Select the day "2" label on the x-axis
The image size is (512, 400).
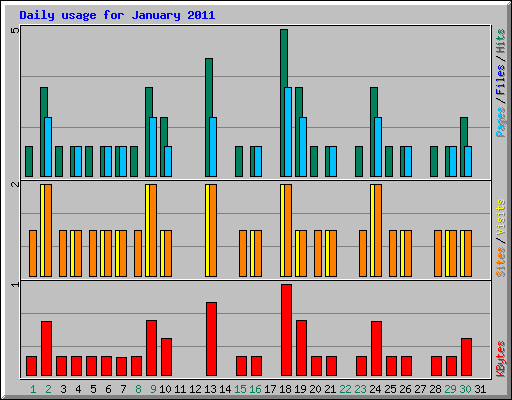point(48,389)
